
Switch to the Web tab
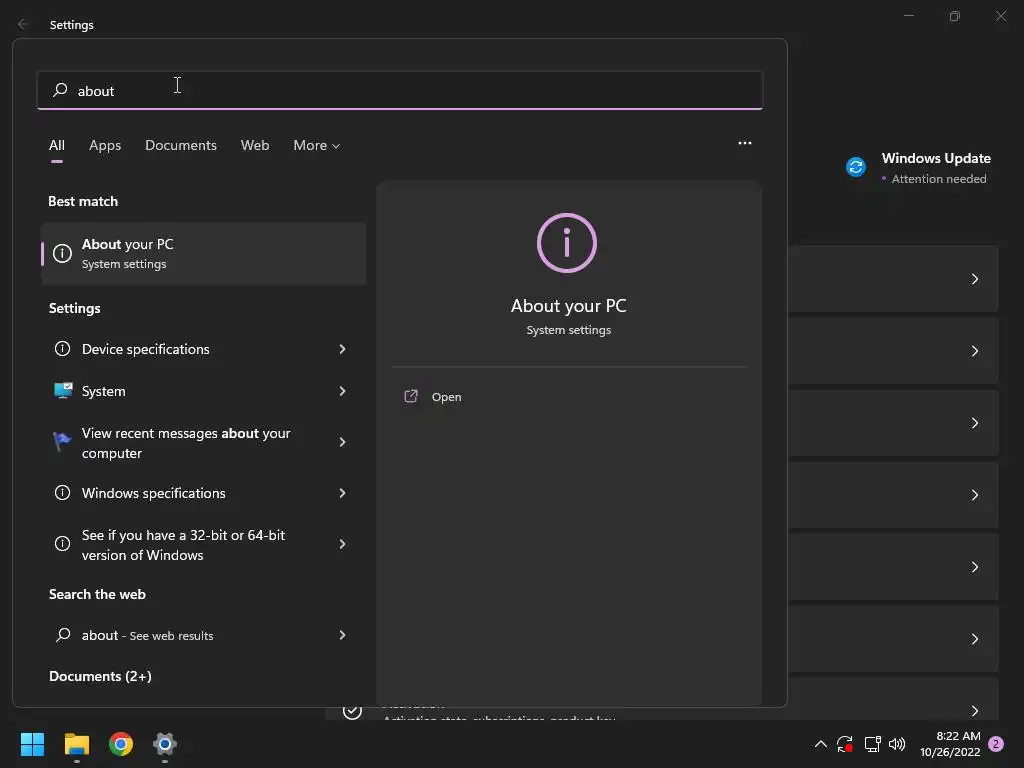pyautogui.click(x=255, y=145)
